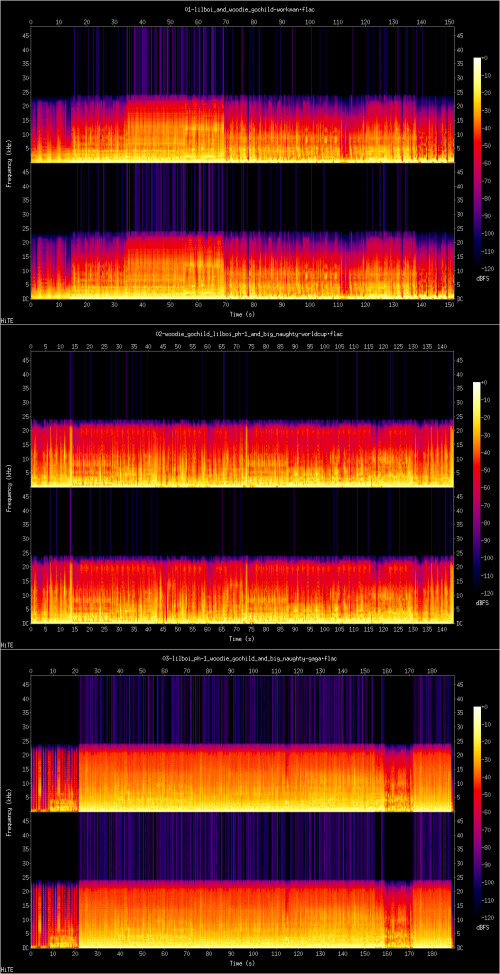Click the Frequency (kHz) label of gaga
This screenshot has height=974, width=500.
tap(9, 812)
